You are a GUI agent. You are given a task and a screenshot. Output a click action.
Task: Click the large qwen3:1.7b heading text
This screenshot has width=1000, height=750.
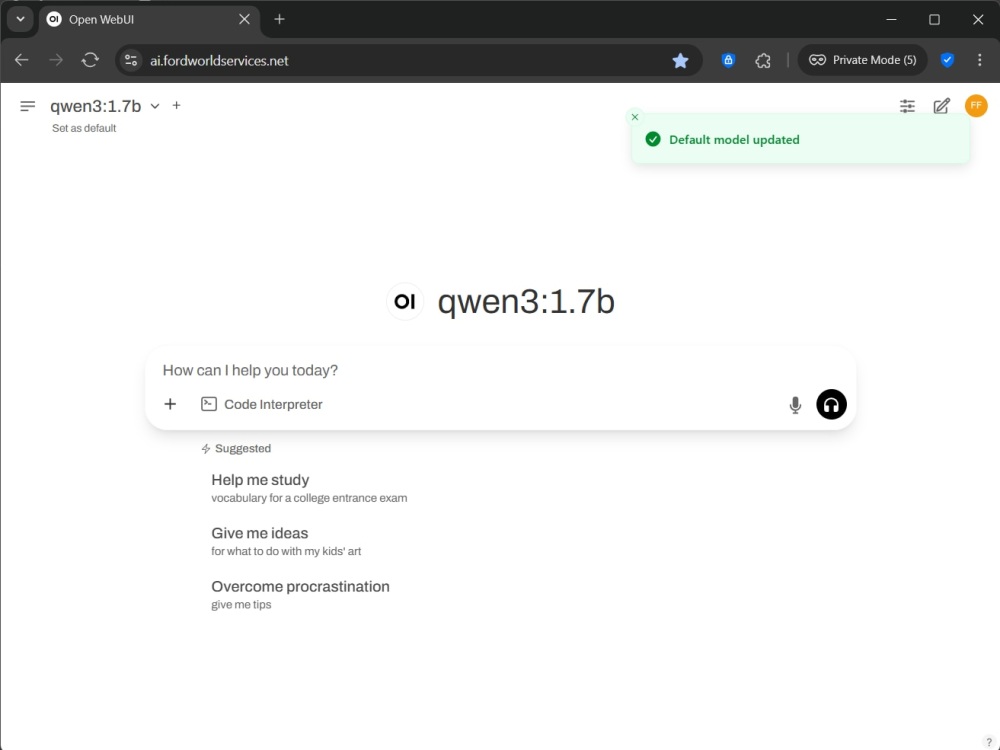coord(526,301)
